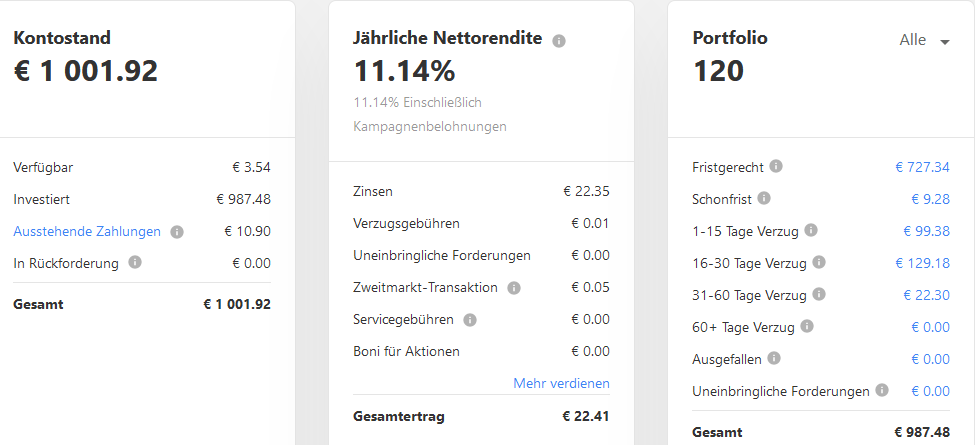Click info icon beside Zweitmarkt-Transaktion

[514, 288]
